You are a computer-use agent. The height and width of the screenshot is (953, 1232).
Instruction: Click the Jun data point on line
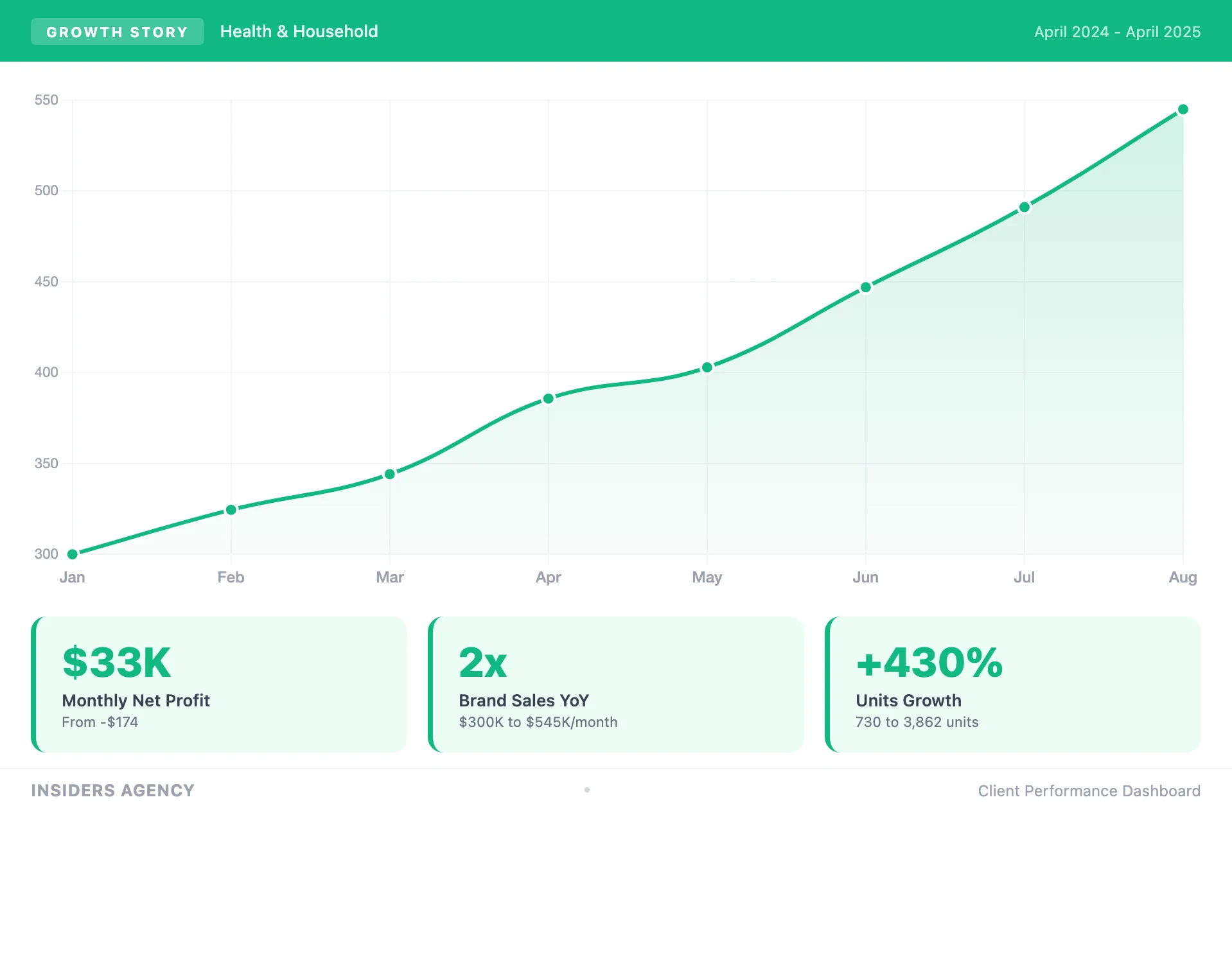point(866,287)
